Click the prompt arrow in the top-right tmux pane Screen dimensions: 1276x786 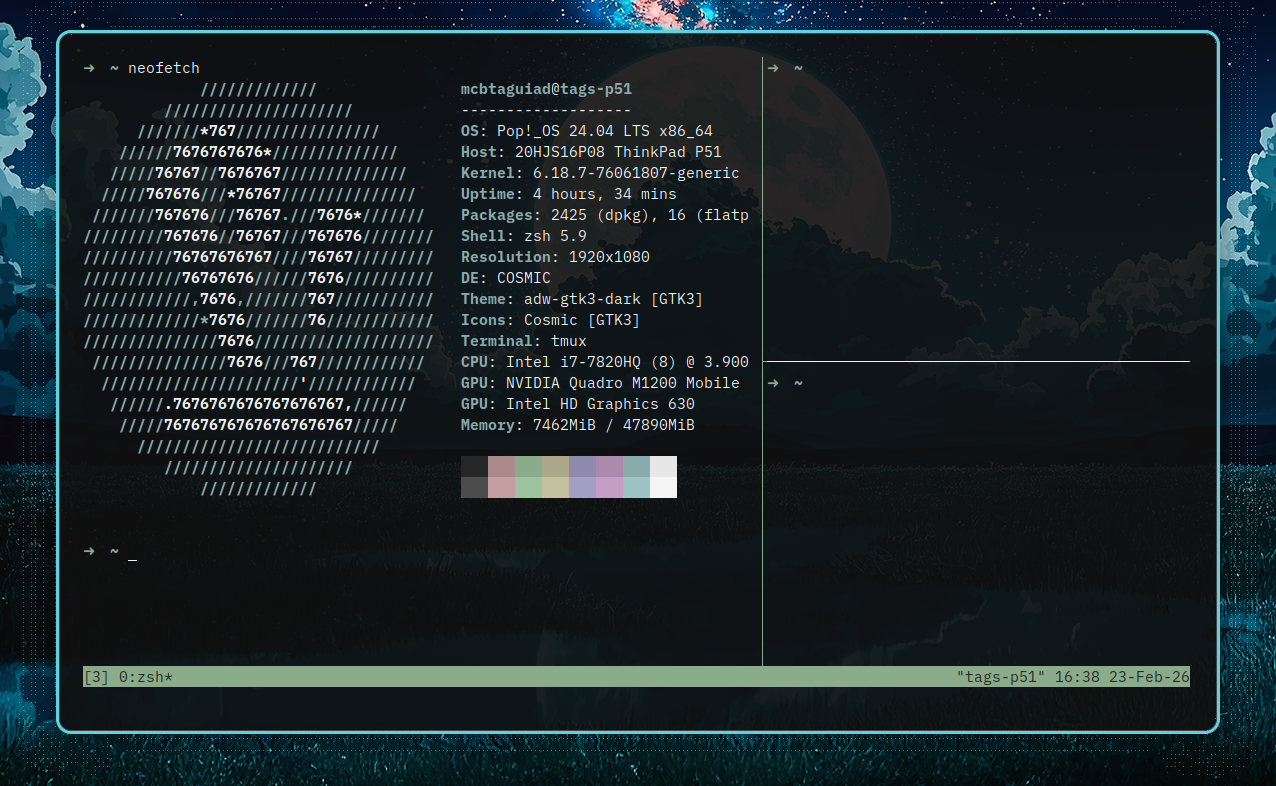pos(773,68)
